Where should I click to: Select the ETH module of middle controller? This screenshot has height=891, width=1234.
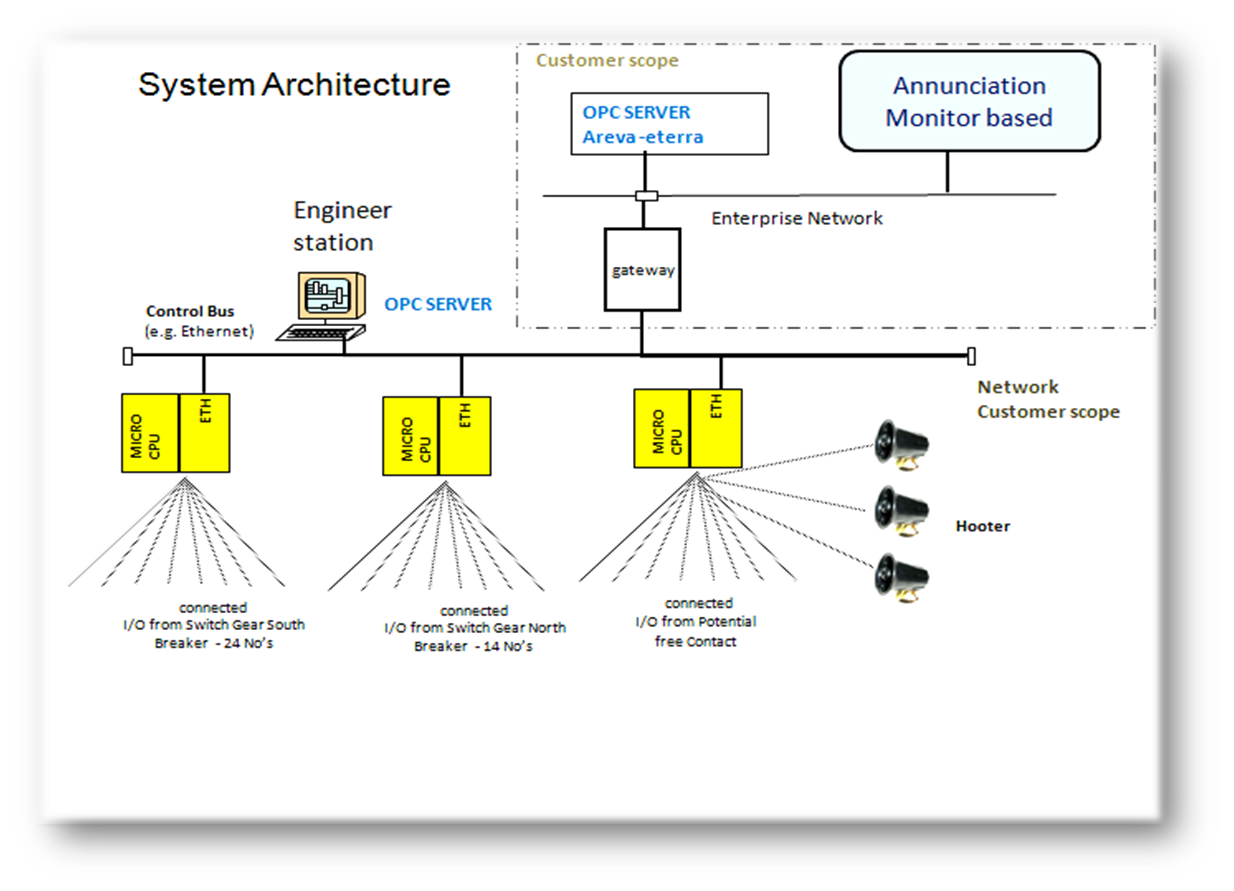(465, 436)
